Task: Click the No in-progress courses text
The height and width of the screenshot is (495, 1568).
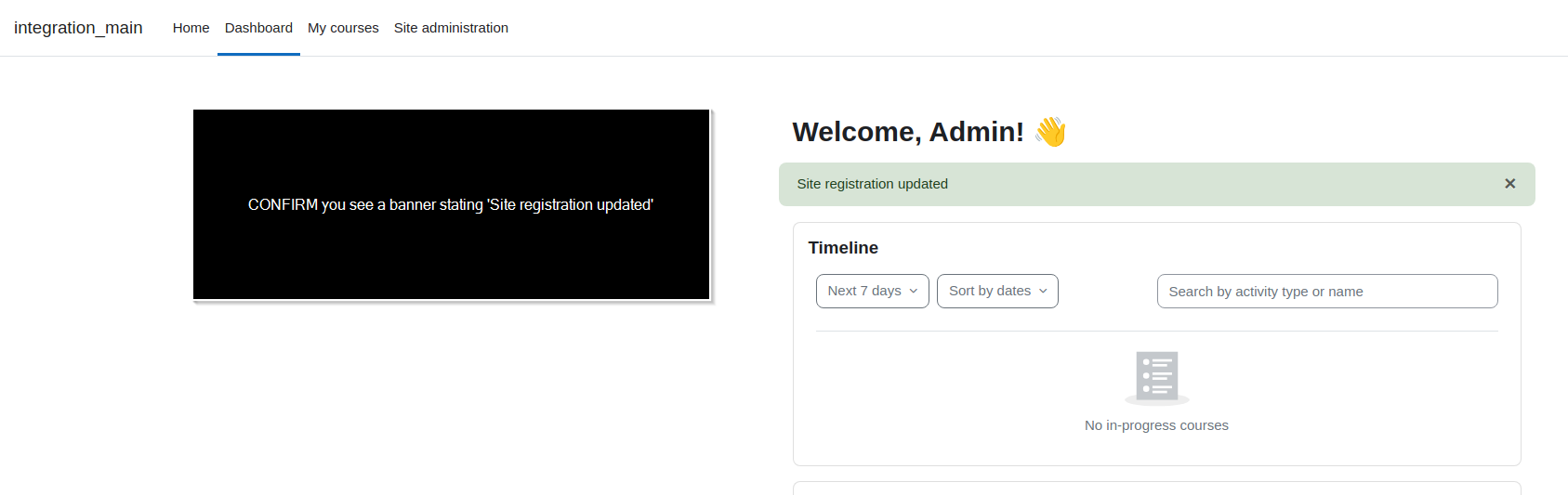Action: (x=1156, y=425)
